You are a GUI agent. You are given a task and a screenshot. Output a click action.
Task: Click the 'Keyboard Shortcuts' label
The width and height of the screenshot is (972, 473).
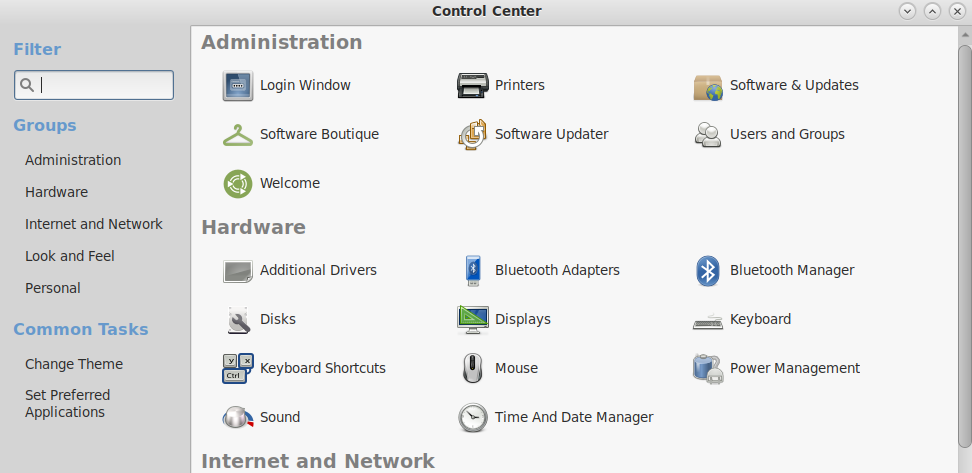[x=322, y=368]
